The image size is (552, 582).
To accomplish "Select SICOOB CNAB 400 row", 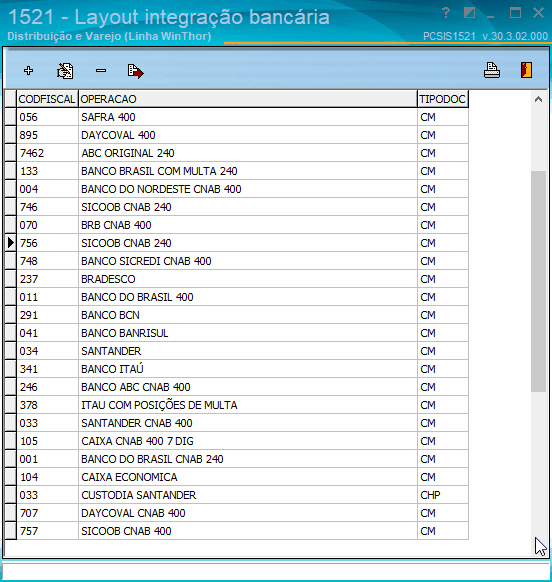I will [236, 531].
